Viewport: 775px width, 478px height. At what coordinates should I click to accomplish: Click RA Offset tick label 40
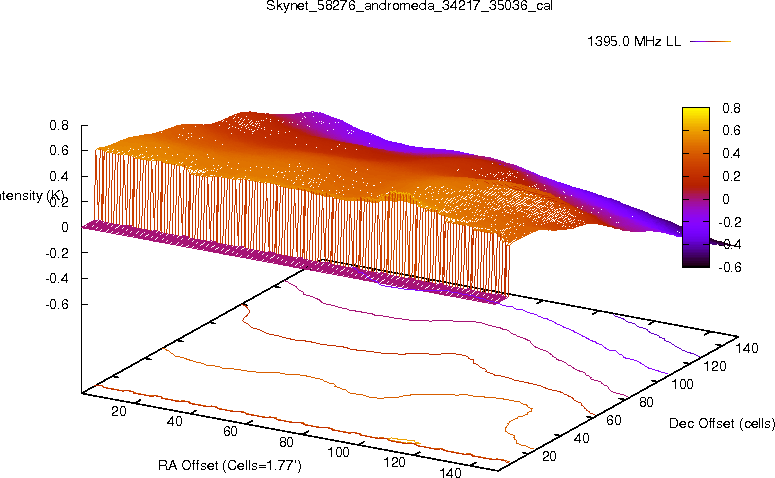174,421
